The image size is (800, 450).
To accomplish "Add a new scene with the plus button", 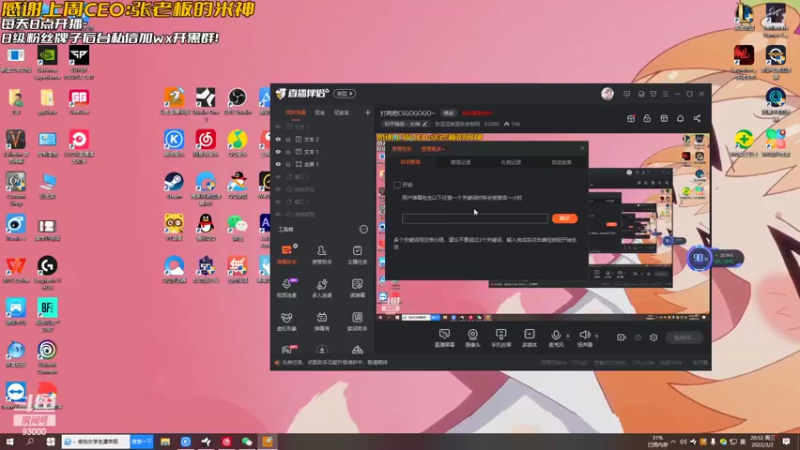I will click(367, 112).
